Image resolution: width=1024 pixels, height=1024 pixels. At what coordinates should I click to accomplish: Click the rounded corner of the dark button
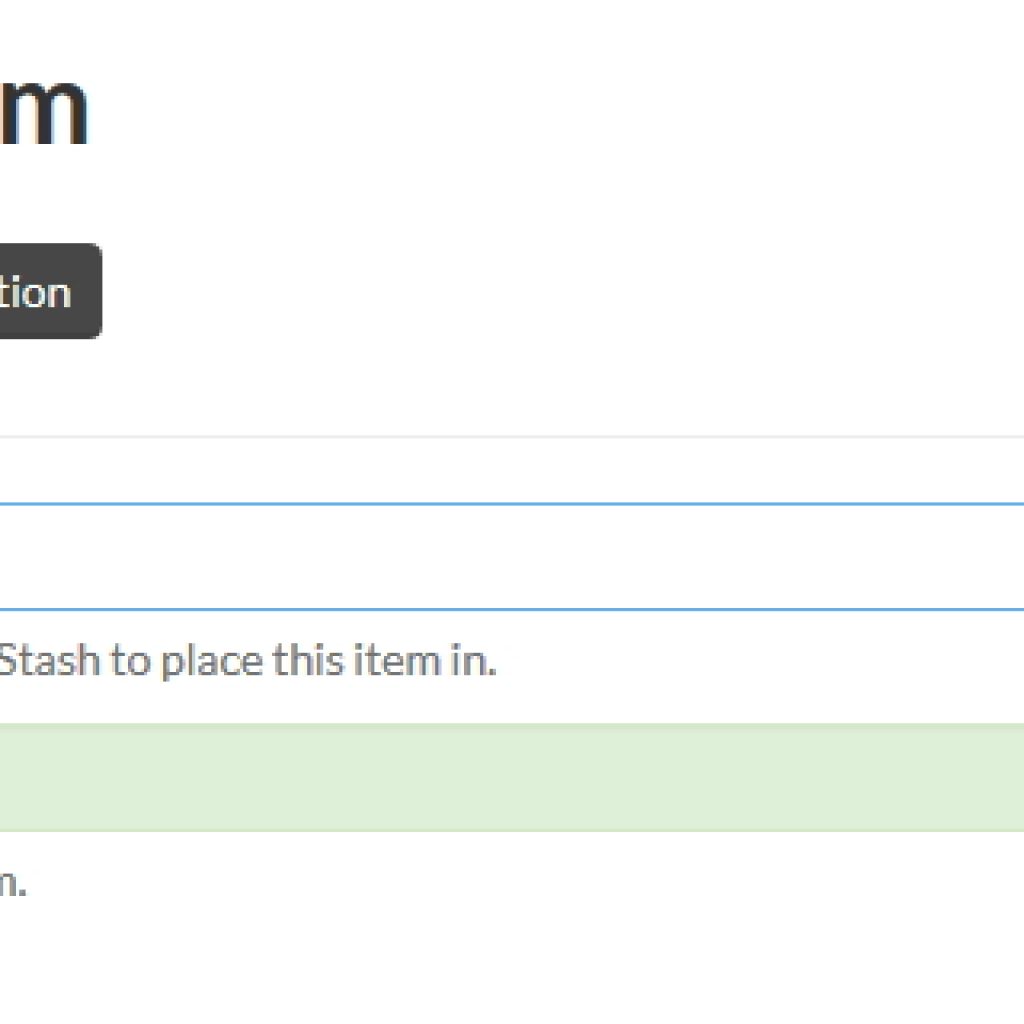pyautogui.click(x=95, y=251)
